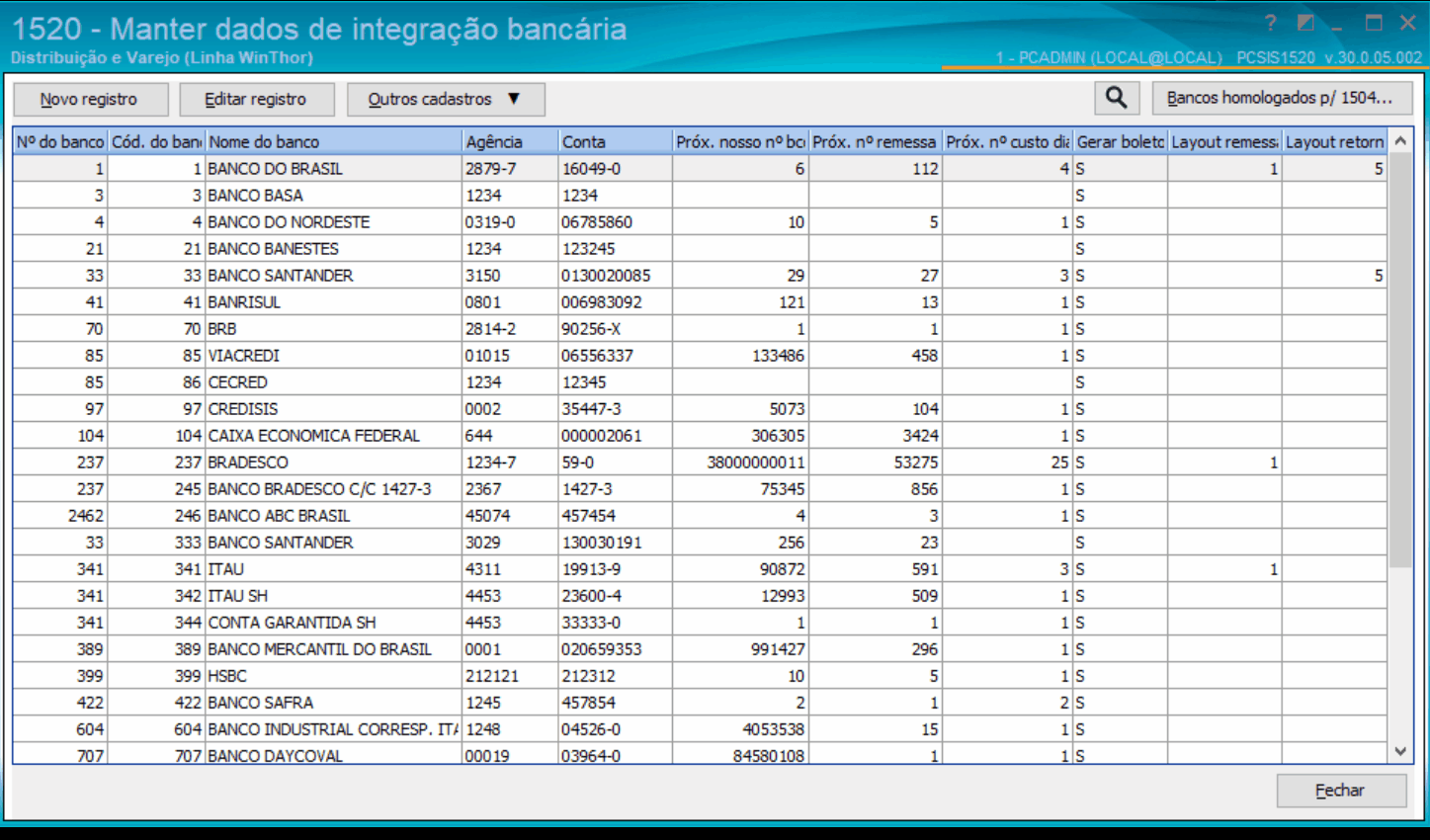
Task: Select the BANCO DO NORDESTE row
Action: click(700, 221)
